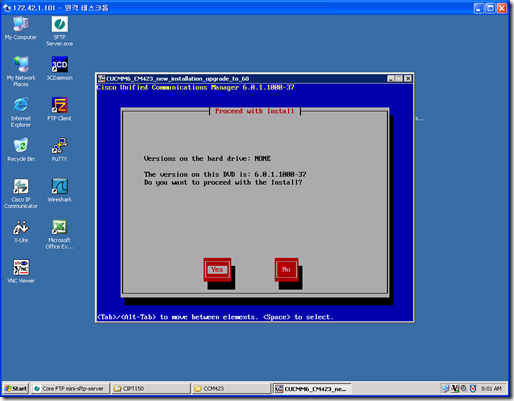
Task: Click the remote desktop title bar icon
Action: 7,8
